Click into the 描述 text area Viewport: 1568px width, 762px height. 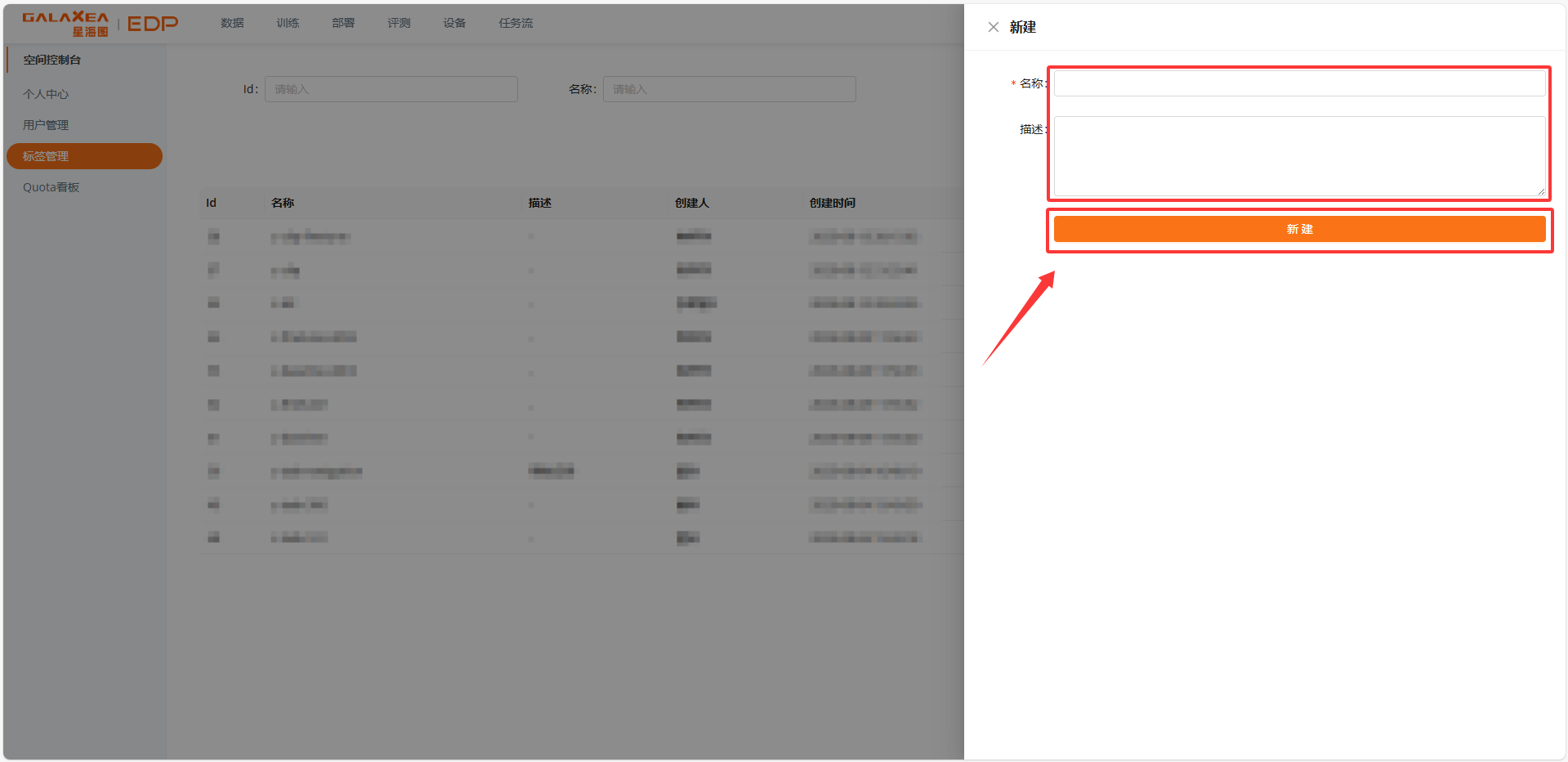1298,155
